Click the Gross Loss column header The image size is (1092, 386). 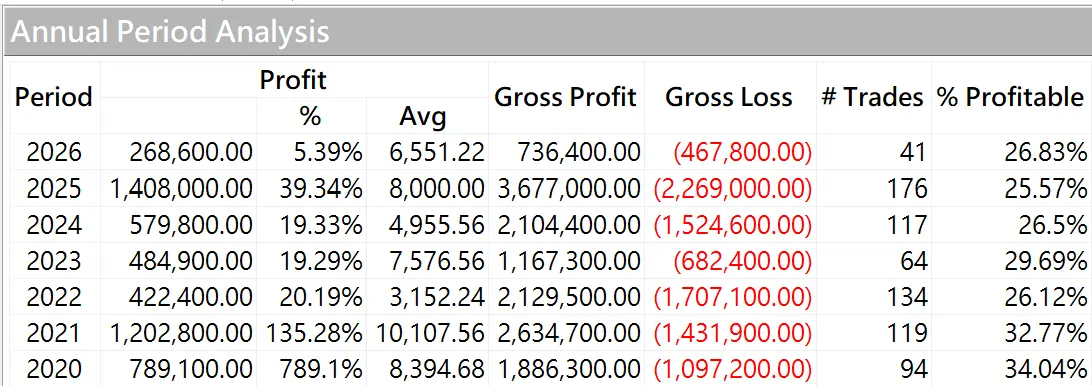tap(728, 97)
